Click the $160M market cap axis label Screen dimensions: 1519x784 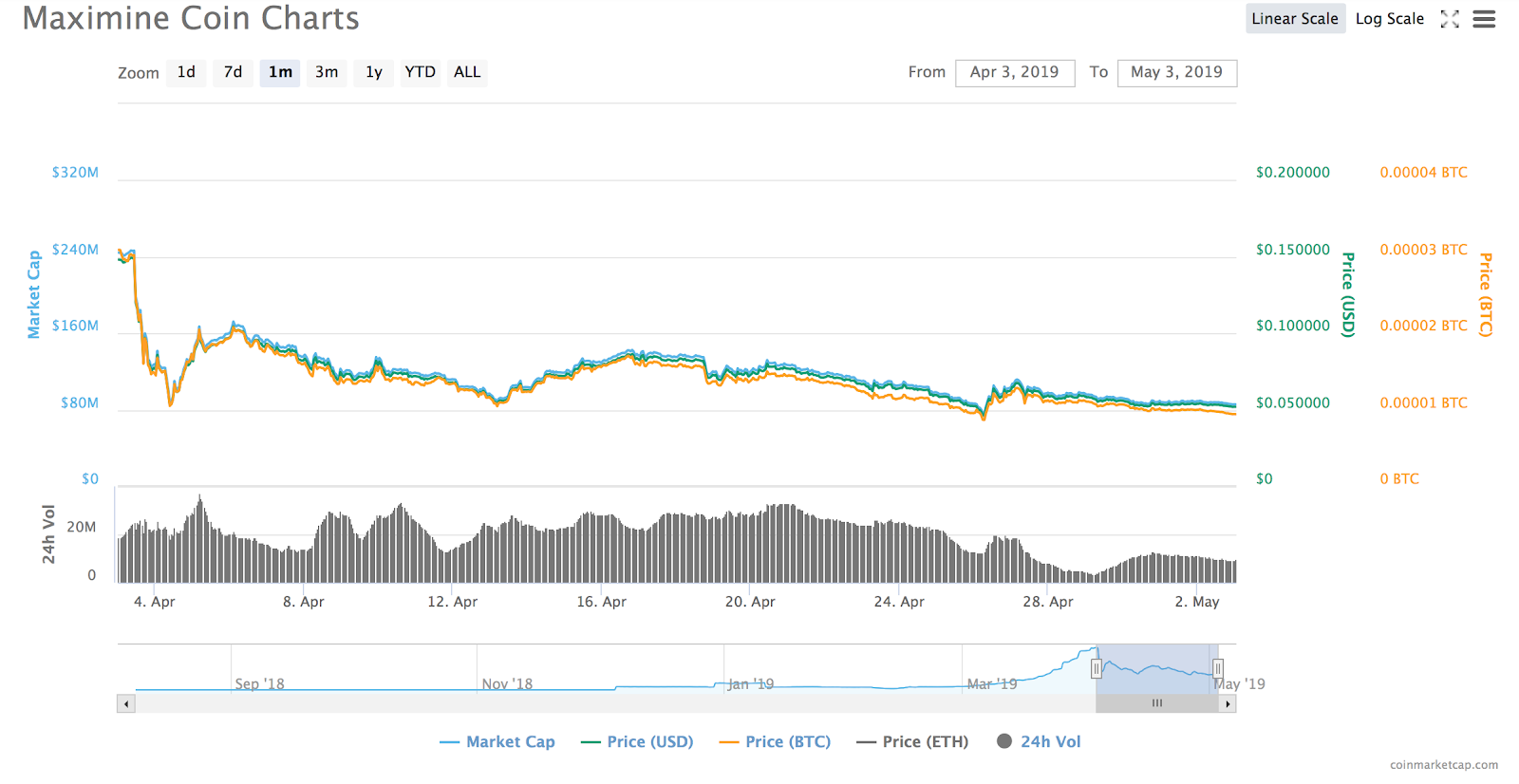pyautogui.click(x=75, y=326)
